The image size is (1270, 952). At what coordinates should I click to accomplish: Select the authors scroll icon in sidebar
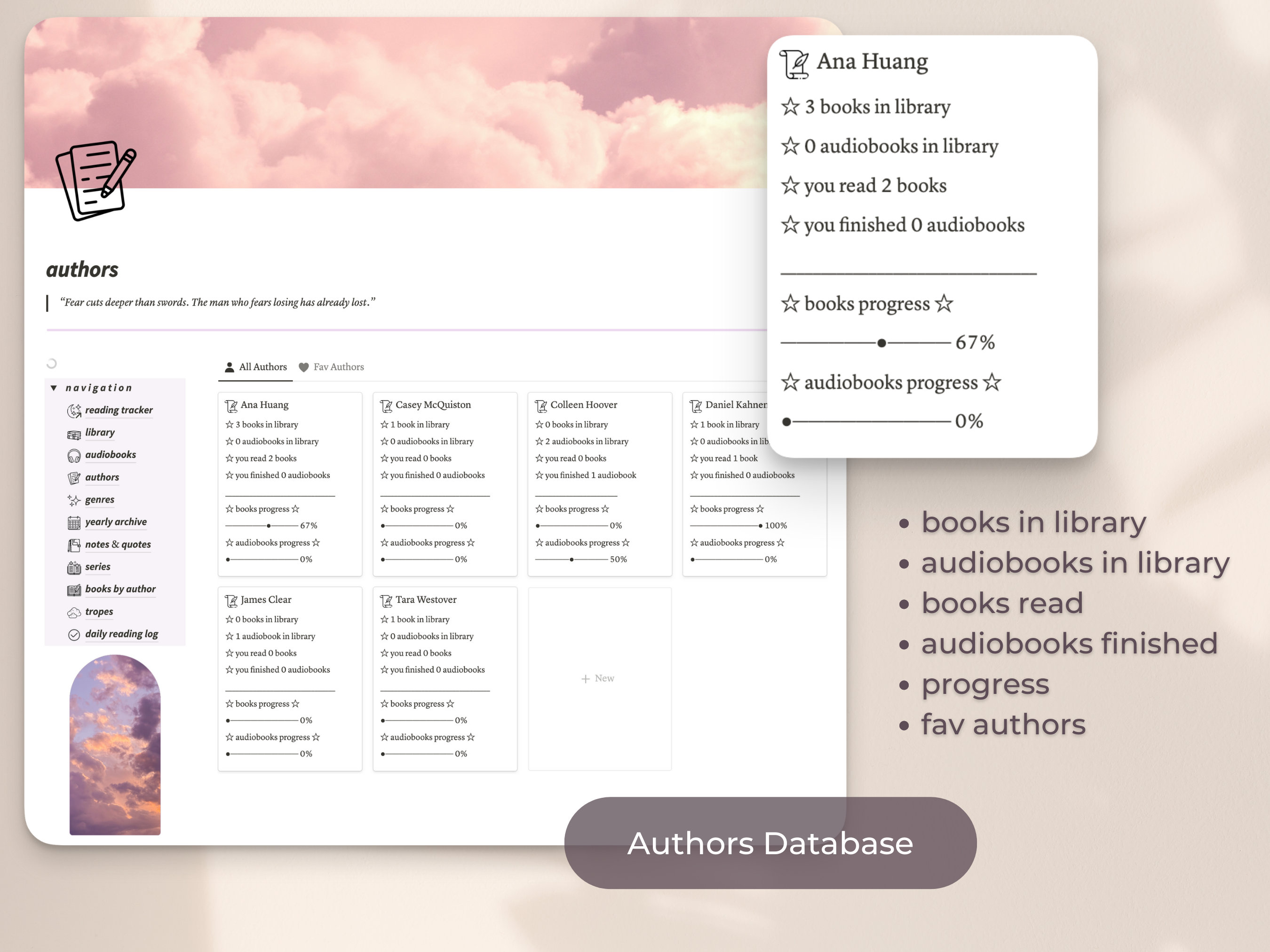pyautogui.click(x=74, y=478)
